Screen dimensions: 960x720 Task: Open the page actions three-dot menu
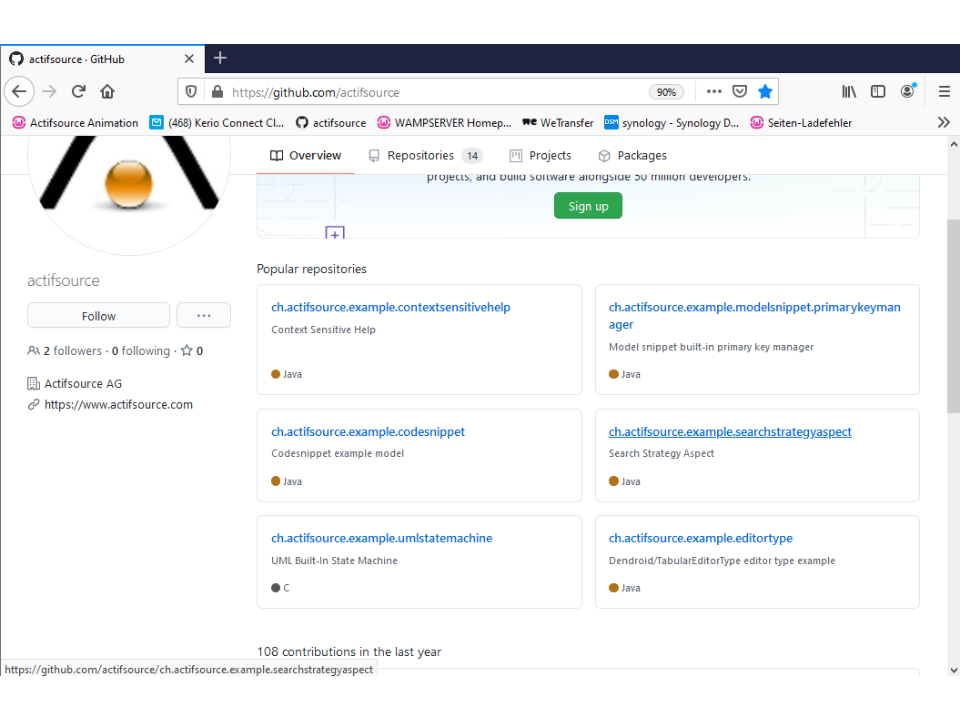pos(713,92)
